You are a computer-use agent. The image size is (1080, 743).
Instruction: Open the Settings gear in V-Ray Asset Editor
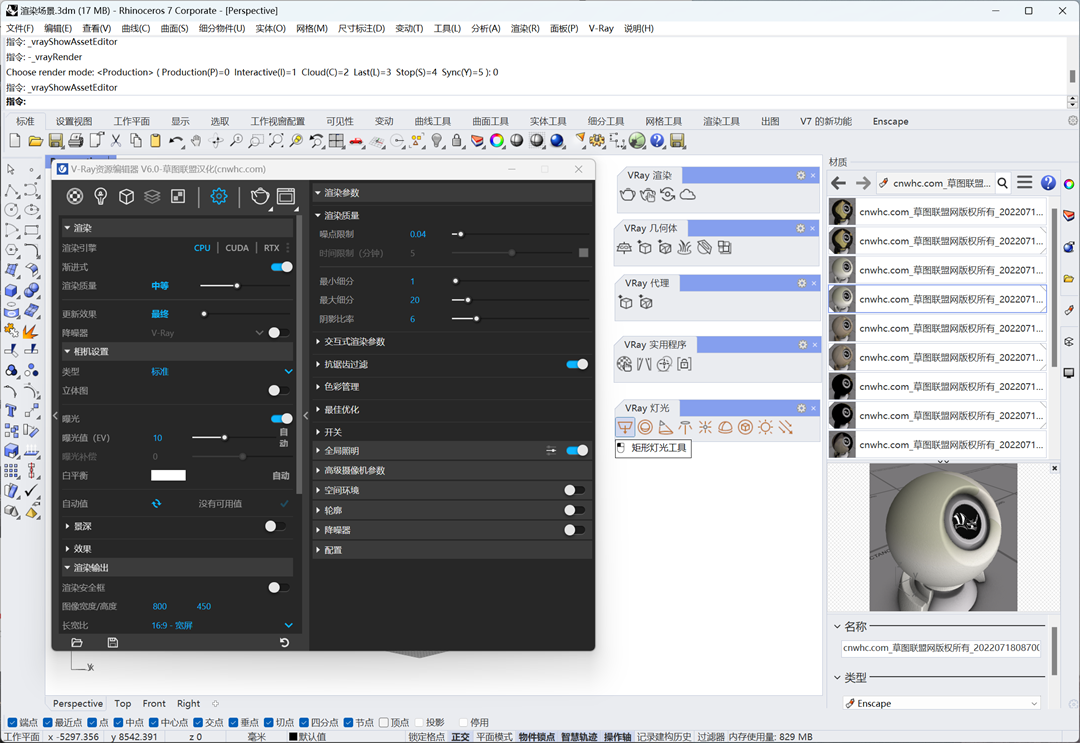pos(217,196)
